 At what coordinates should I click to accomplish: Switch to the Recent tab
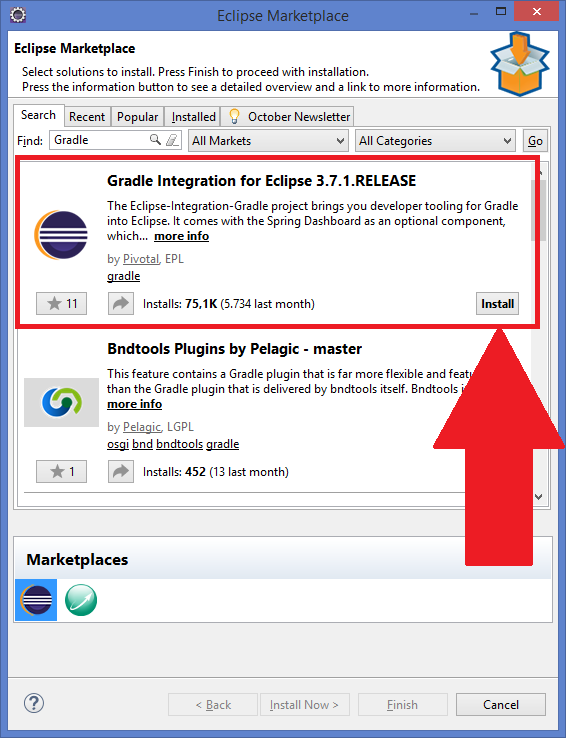pos(87,117)
